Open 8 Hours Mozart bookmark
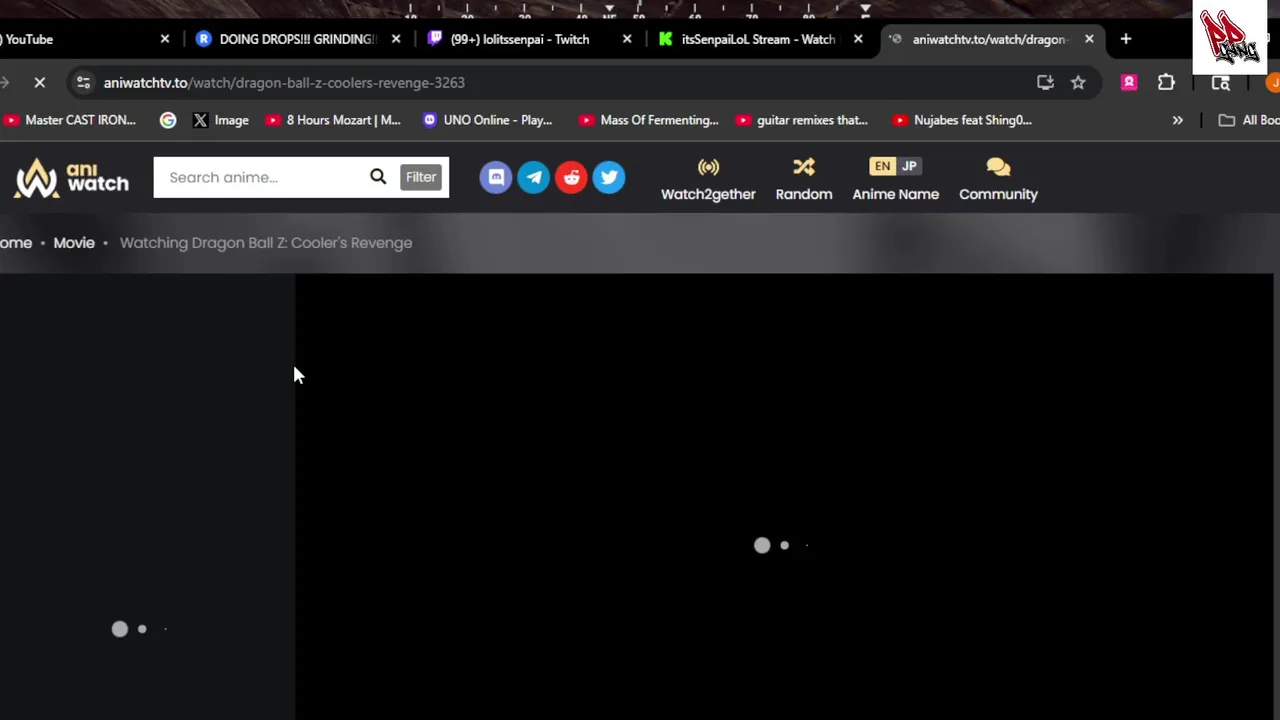The width and height of the screenshot is (1280, 720). click(x=333, y=120)
